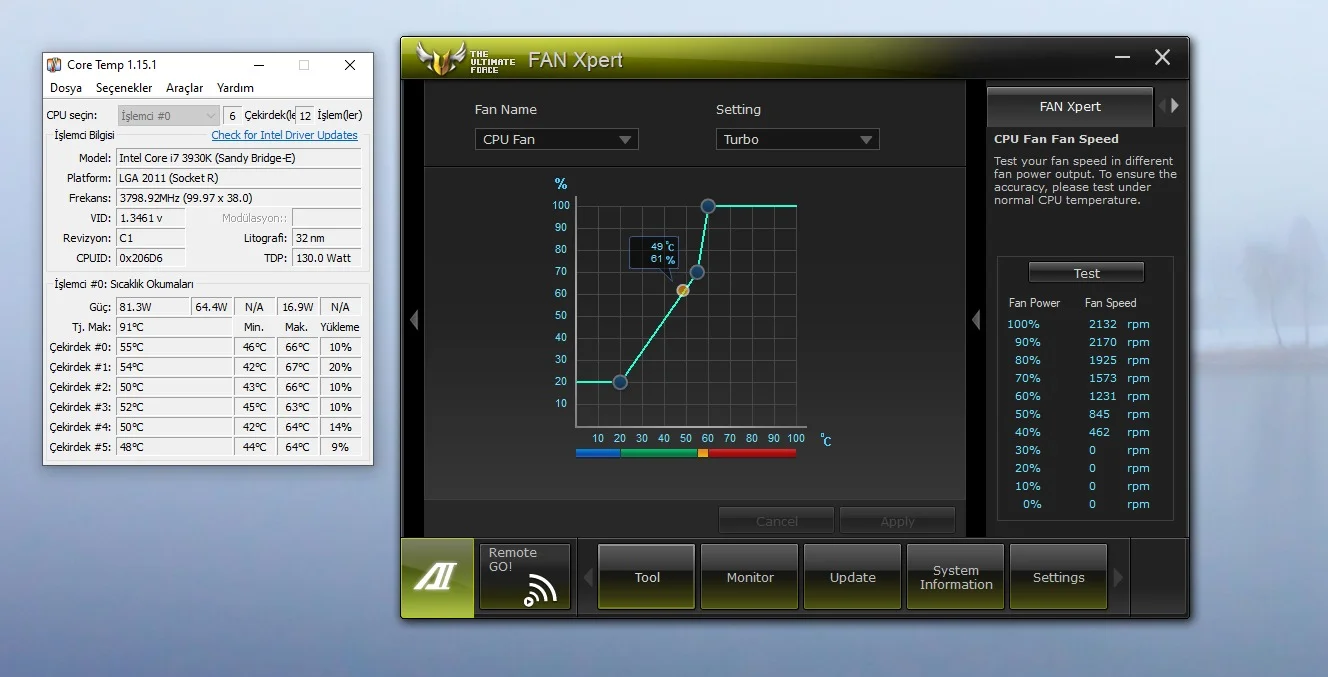Open the Settings button
The width and height of the screenshot is (1328, 677).
tap(1058, 577)
